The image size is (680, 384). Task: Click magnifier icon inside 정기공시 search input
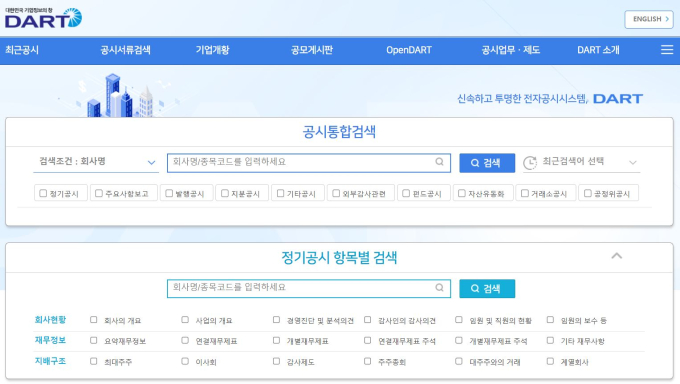pos(439,288)
